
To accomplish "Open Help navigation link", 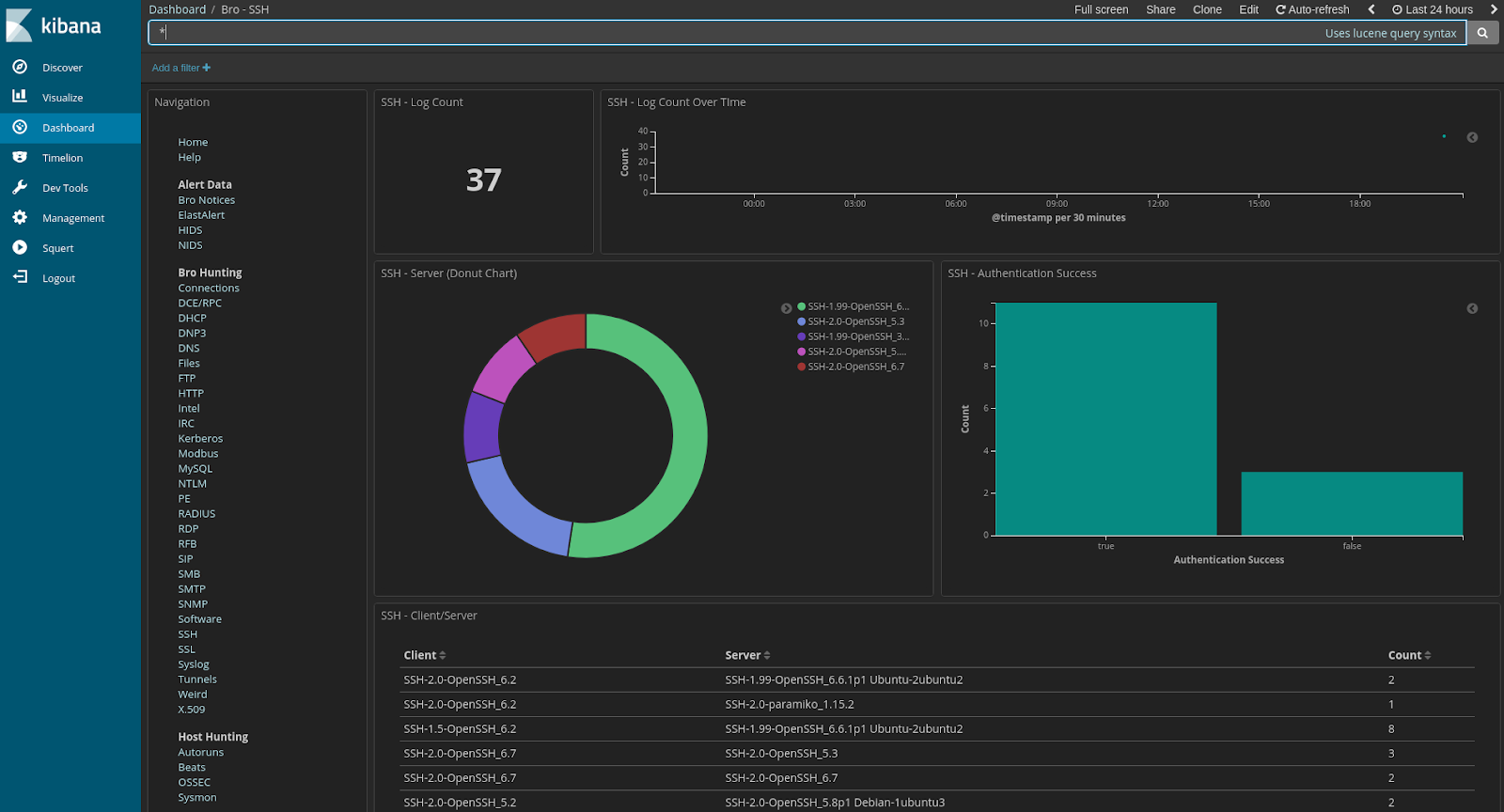I will (x=189, y=157).
